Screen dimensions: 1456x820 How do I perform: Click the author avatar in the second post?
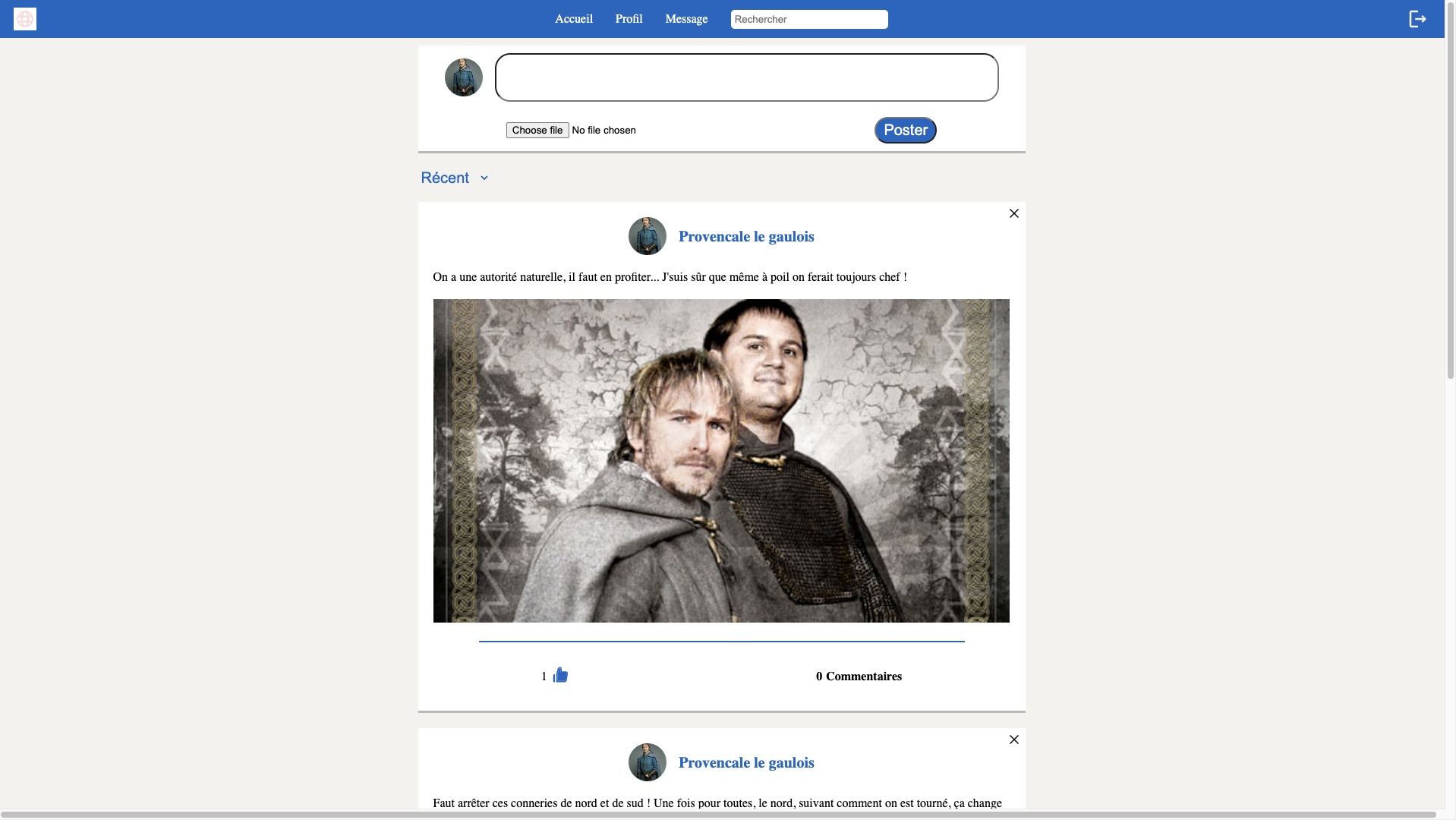pyautogui.click(x=648, y=762)
